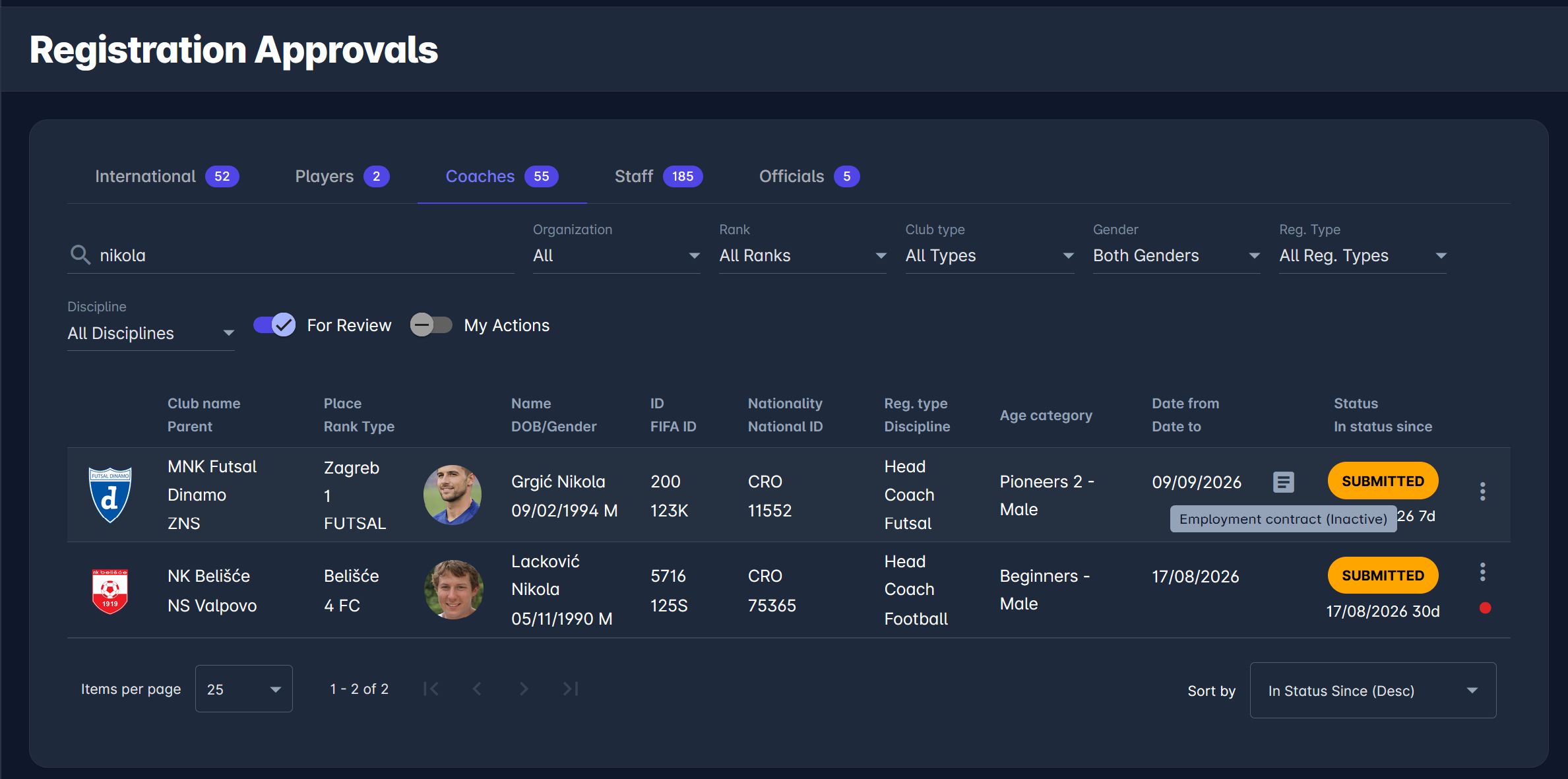Click the Employment contract (Inactive) tooltip

point(1283,519)
